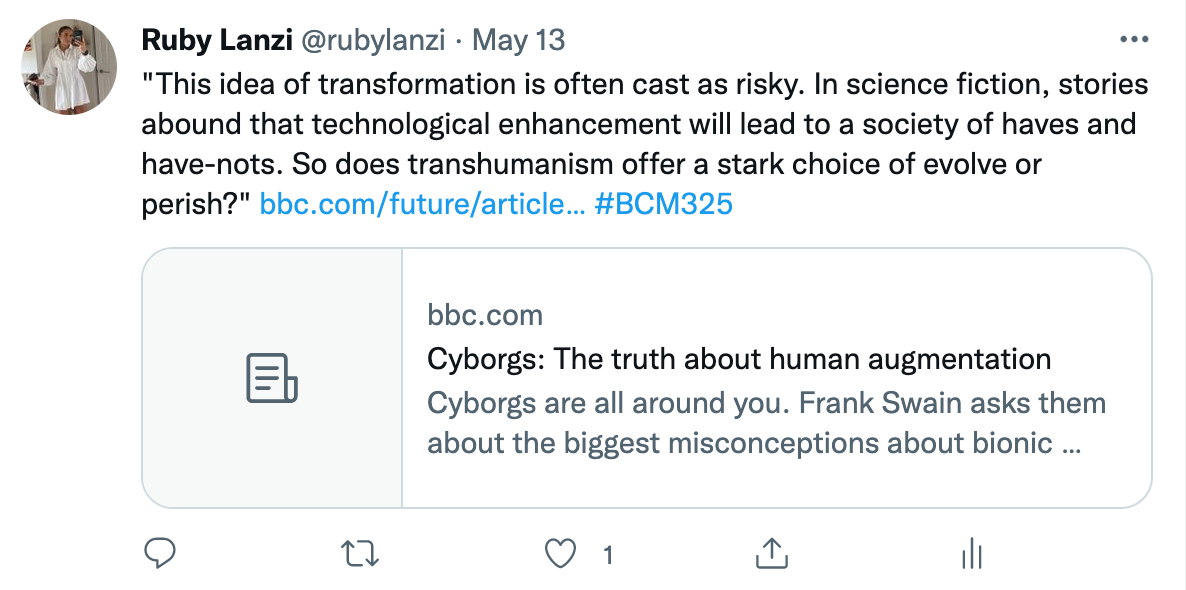Click the bbc.com domain in card
The height and width of the screenshot is (590, 1186).
coord(485,316)
